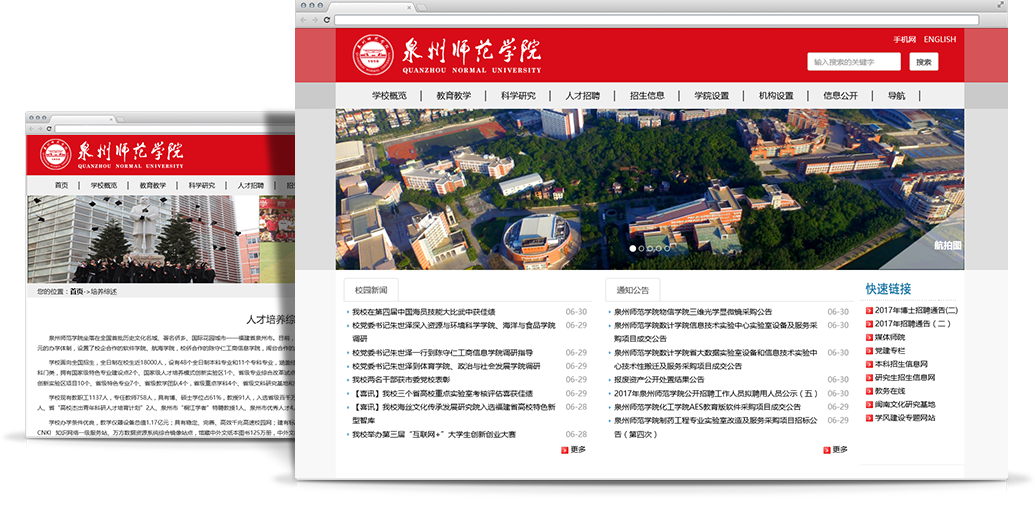Image resolution: width=1035 pixels, height=510 pixels.
Task: Click the fullscreen icon at browser top right
Action: (x=999, y=6)
